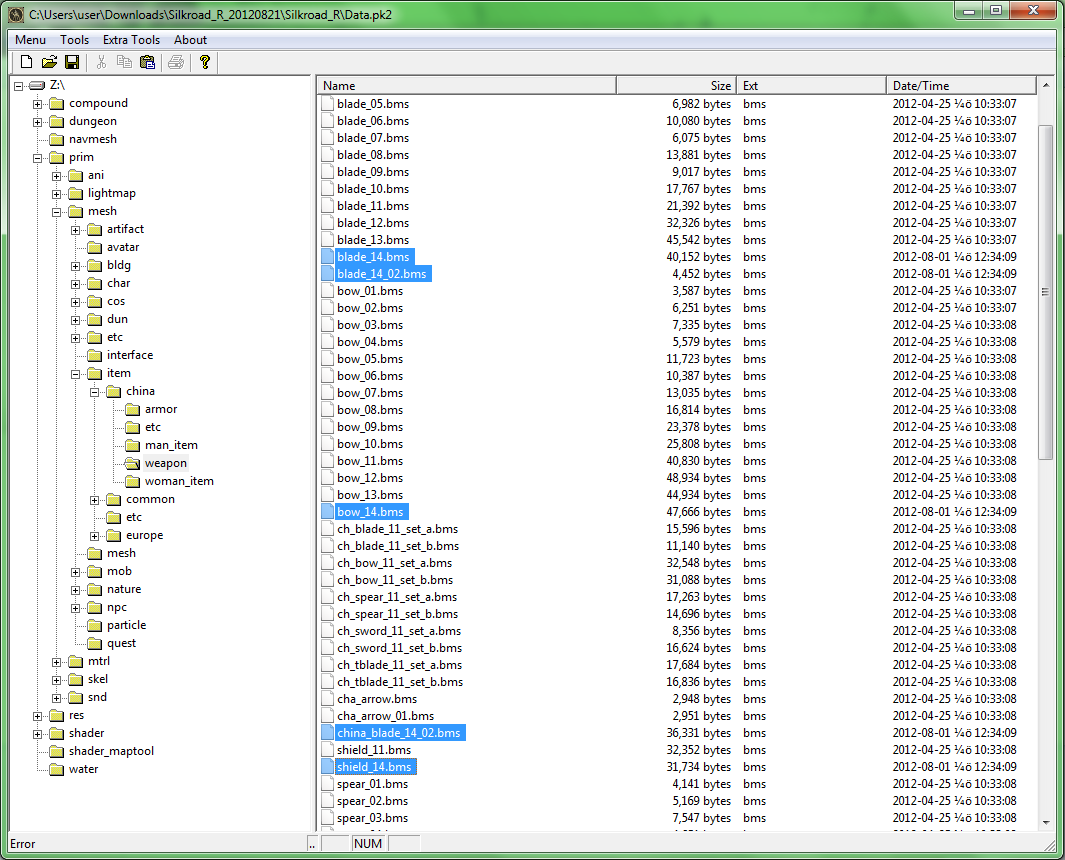Viewport: 1065px width, 860px height.
Task: Expand the shader folder node
Action: click(37, 734)
